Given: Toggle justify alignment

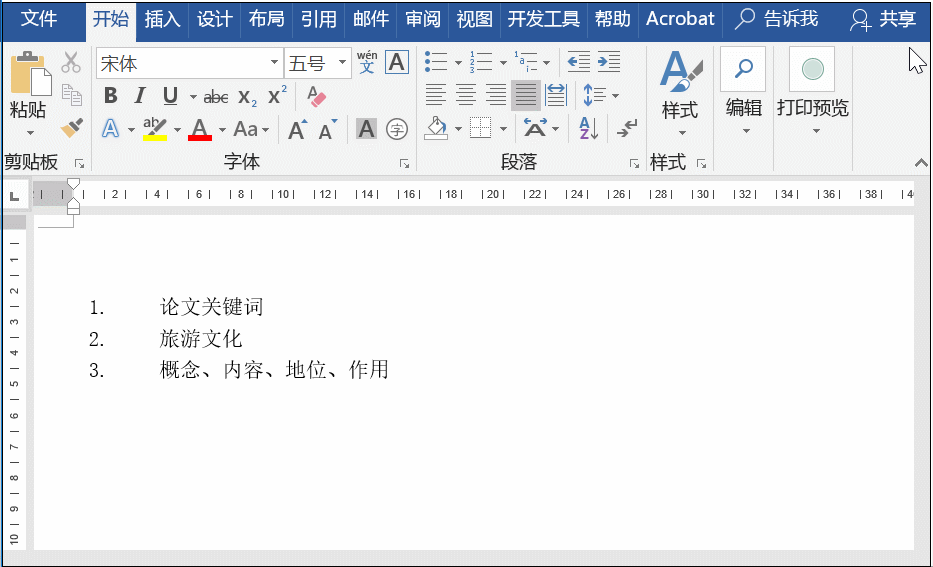Looking at the screenshot, I should 526,95.
